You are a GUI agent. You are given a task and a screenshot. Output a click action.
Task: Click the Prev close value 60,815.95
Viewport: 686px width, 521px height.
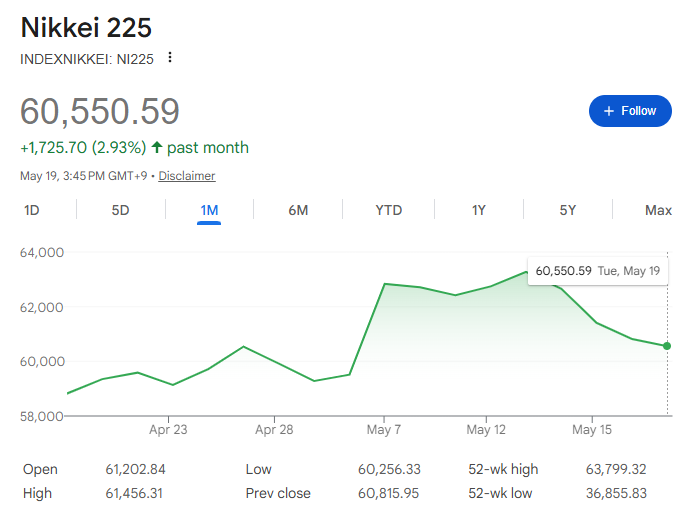click(x=388, y=493)
